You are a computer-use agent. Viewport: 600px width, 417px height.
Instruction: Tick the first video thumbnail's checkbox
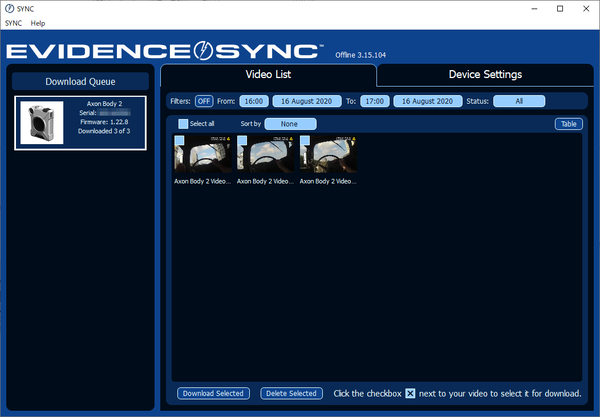(178, 141)
